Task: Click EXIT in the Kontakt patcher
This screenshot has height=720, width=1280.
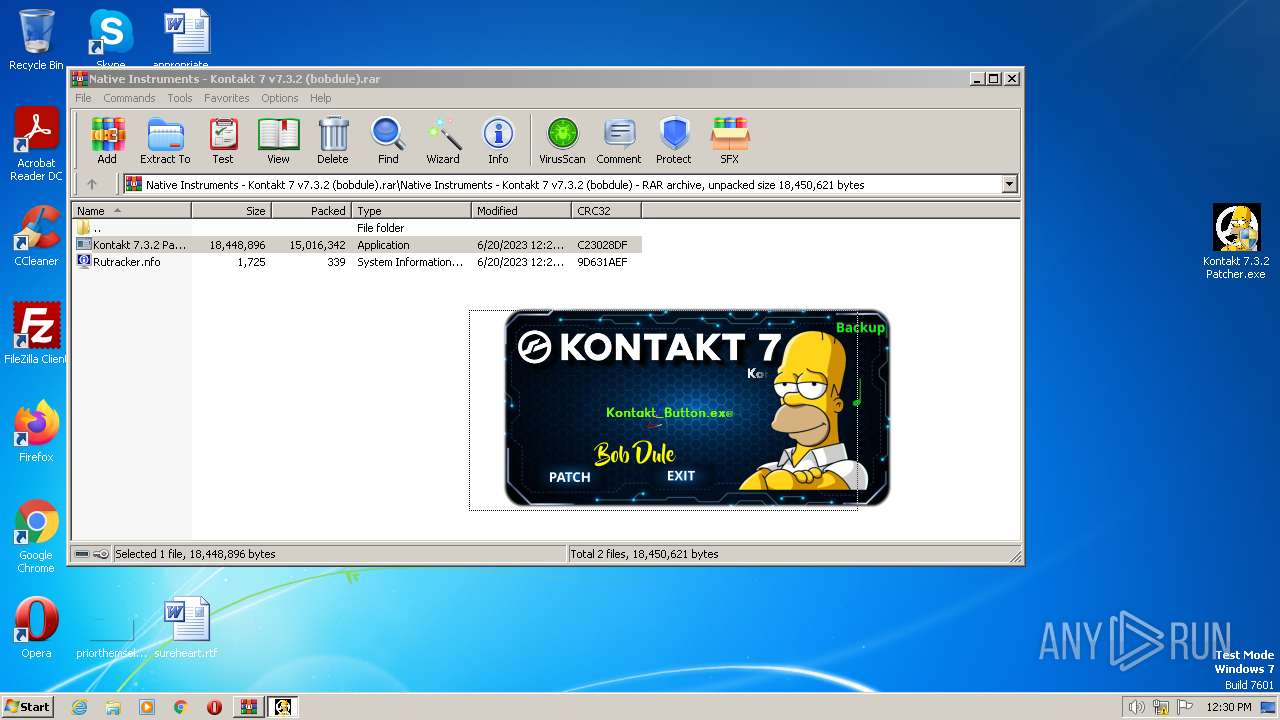Action: pos(681,476)
